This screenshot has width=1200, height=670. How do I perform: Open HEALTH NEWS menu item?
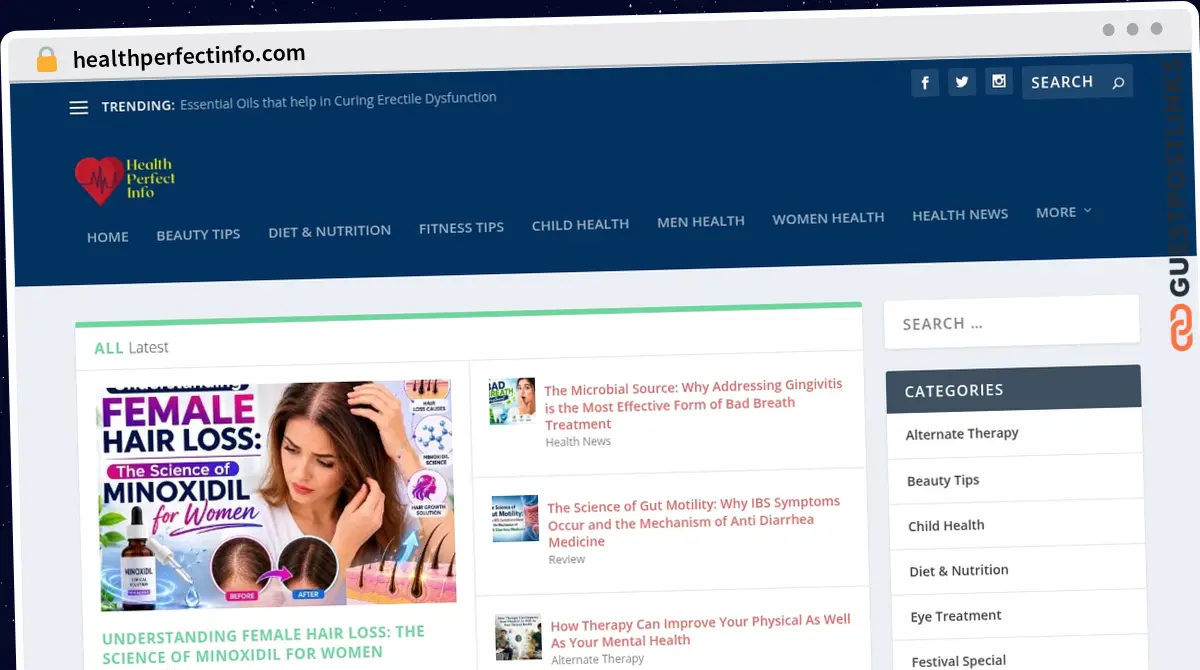tap(960, 214)
